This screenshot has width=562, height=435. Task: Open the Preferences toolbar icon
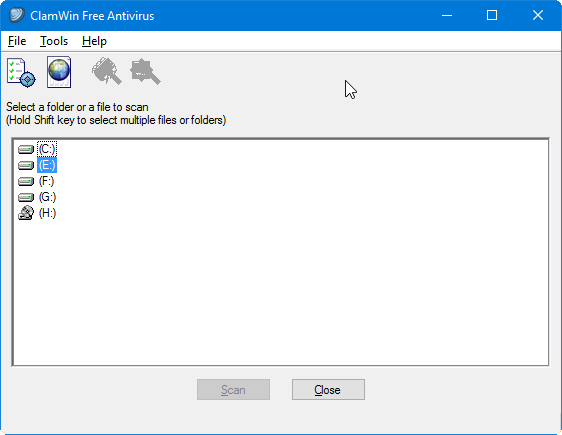point(21,72)
